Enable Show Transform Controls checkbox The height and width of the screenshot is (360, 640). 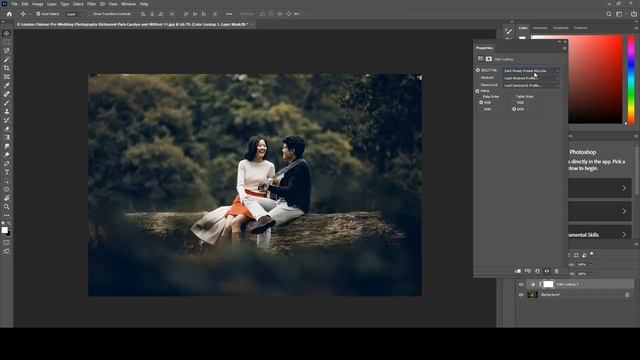pos(90,14)
